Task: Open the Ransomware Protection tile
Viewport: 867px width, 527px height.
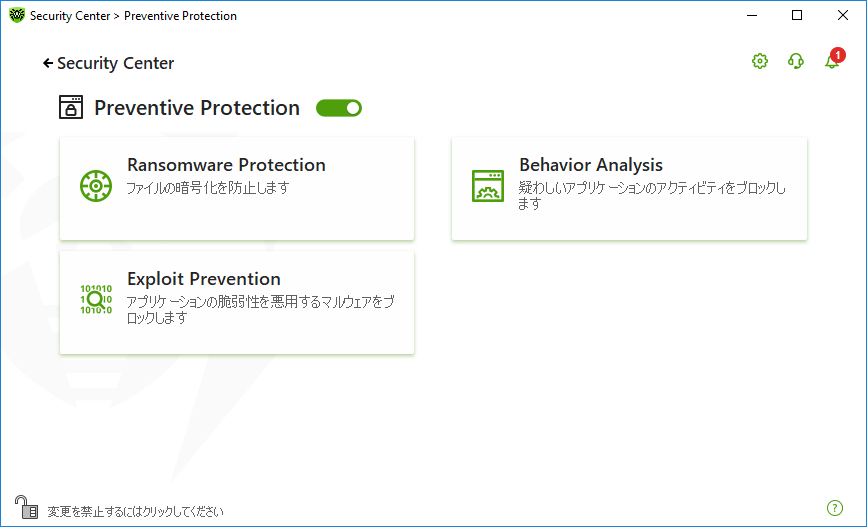Action: click(x=237, y=189)
